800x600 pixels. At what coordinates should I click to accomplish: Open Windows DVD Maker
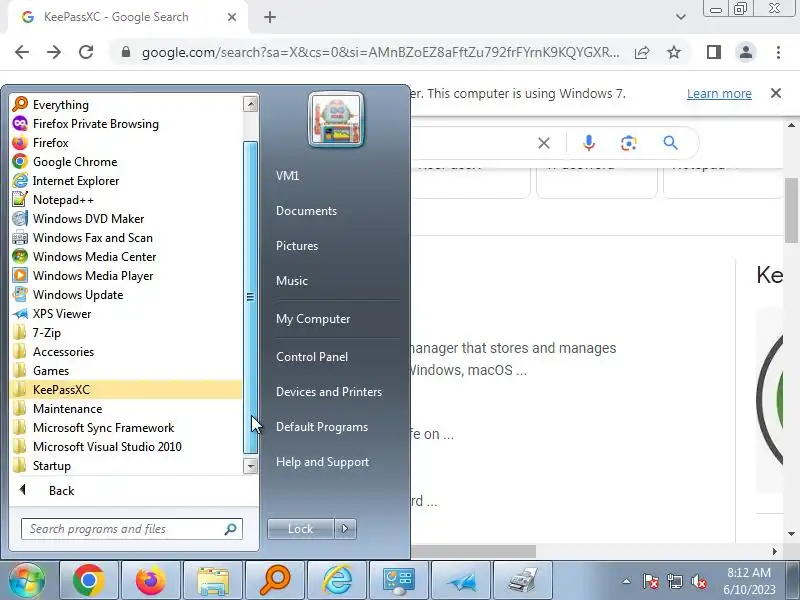click(x=126, y=219)
